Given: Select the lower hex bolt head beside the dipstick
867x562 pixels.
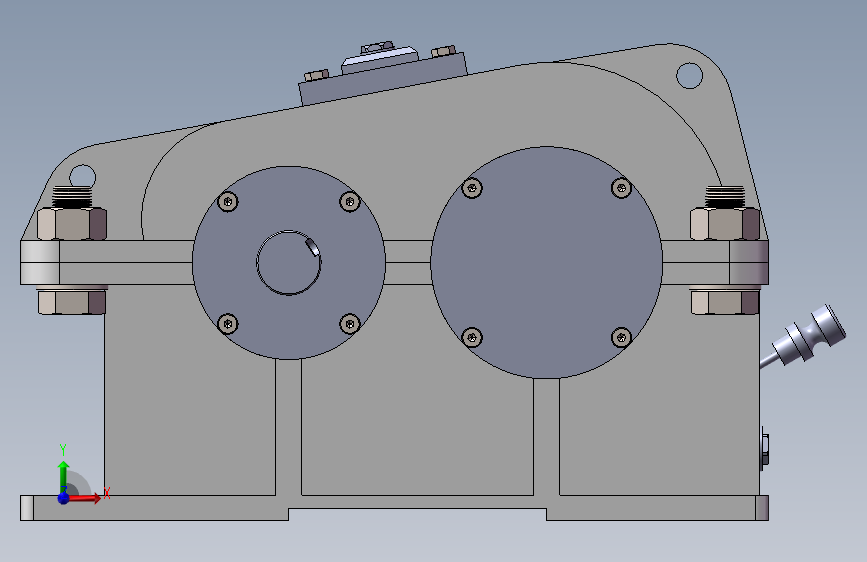Looking at the screenshot, I should tap(725, 302).
